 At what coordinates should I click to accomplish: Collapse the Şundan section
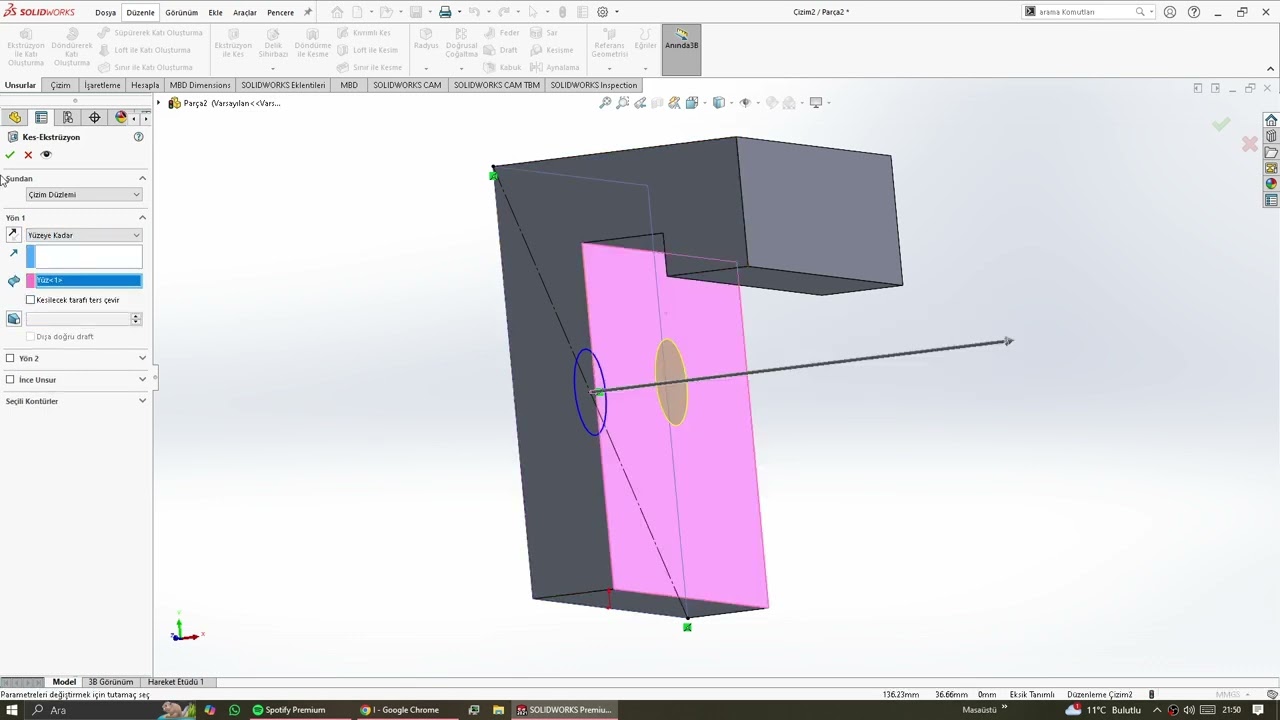pyautogui.click(x=142, y=178)
